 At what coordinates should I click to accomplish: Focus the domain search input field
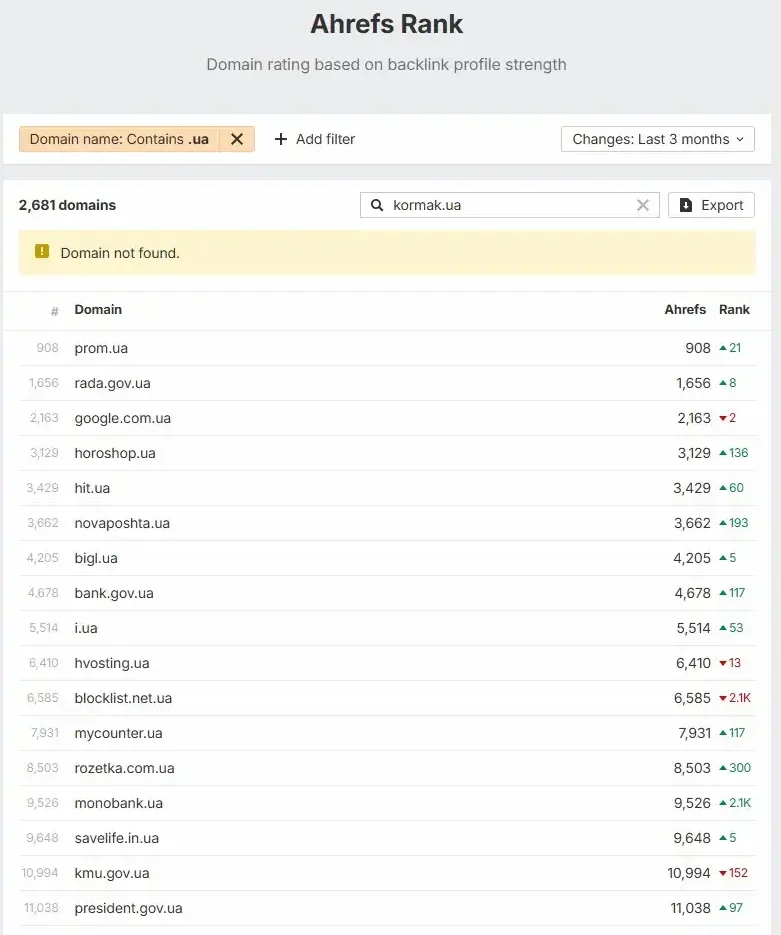(x=508, y=205)
